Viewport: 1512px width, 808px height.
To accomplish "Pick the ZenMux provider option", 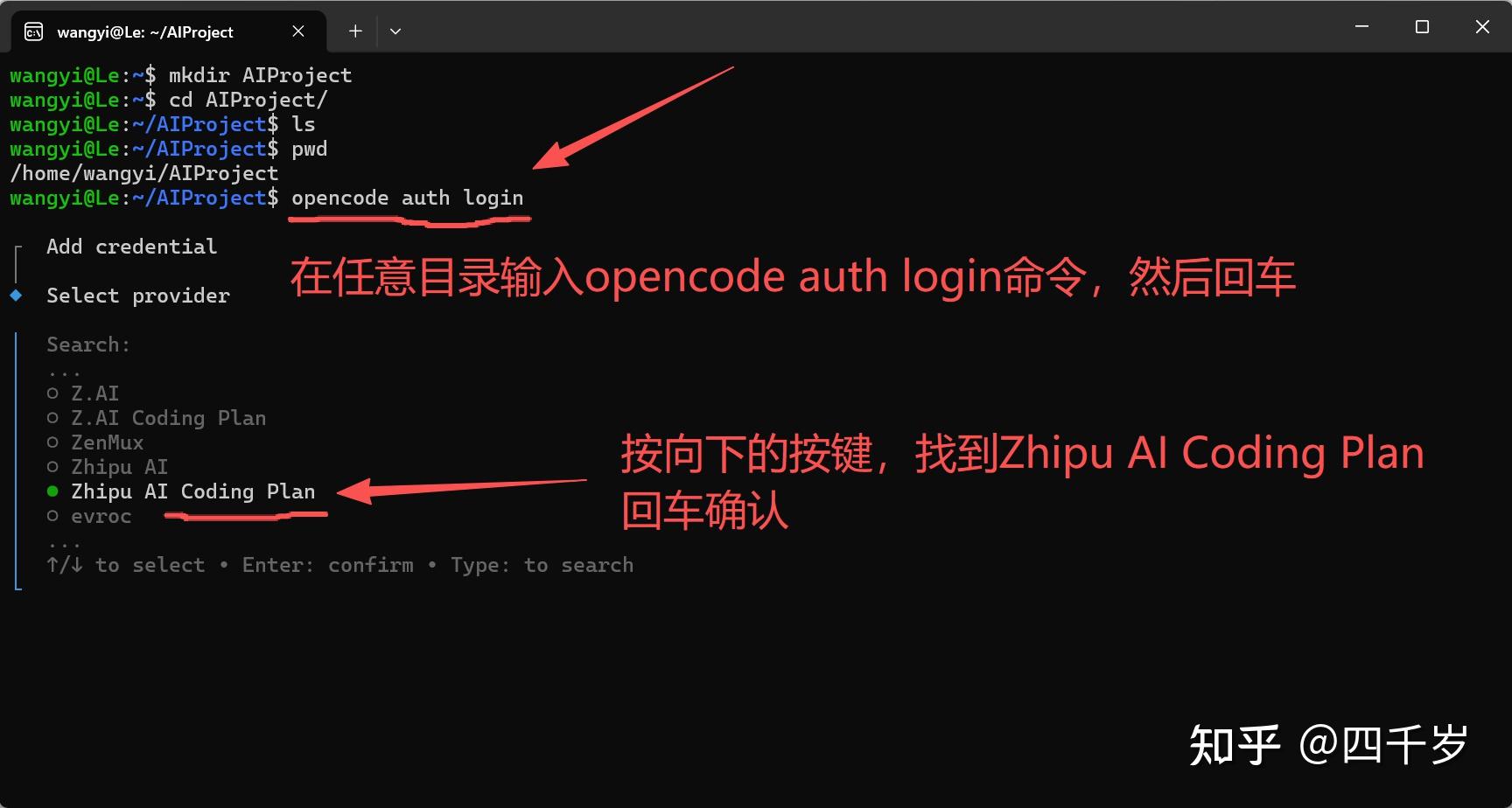I will point(95,442).
